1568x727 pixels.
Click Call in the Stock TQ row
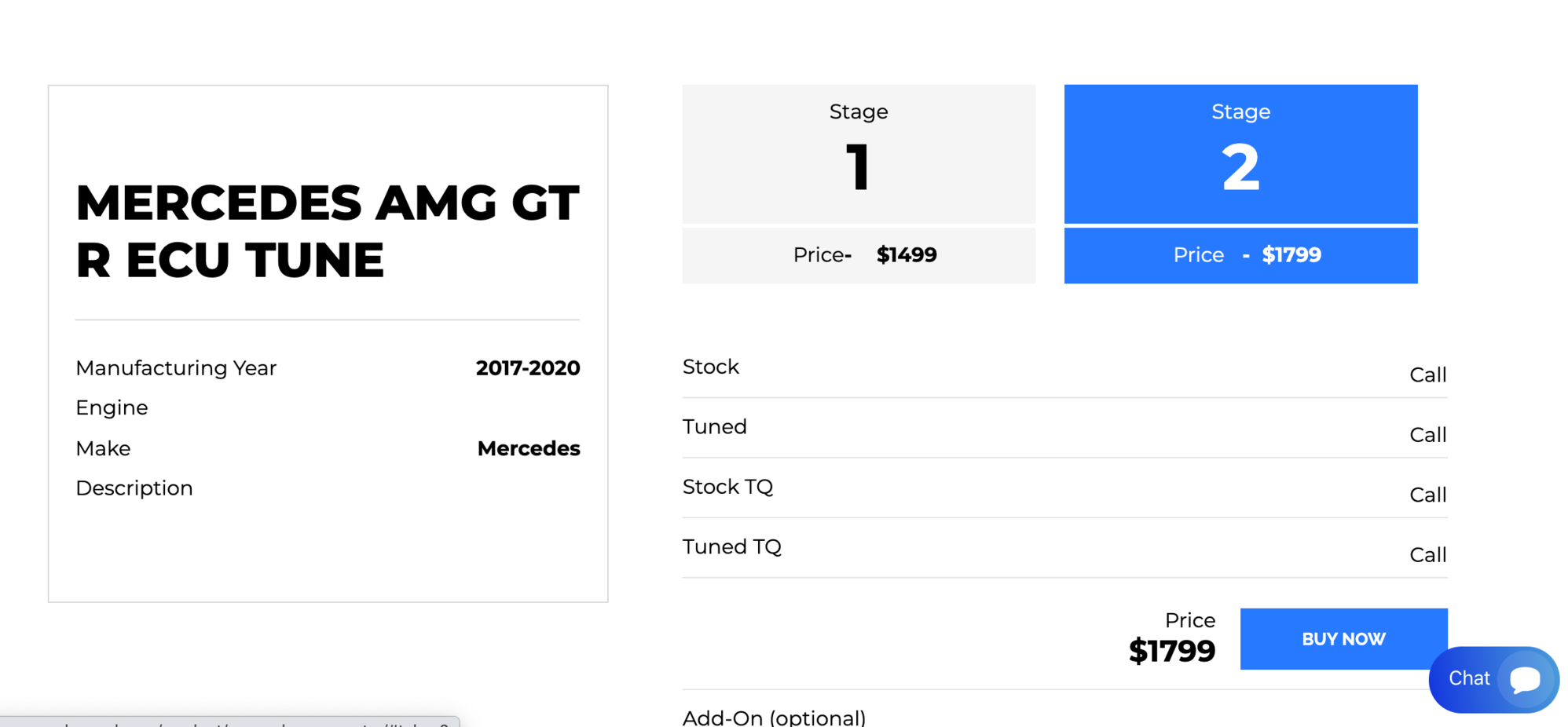(x=1427, y=495)
